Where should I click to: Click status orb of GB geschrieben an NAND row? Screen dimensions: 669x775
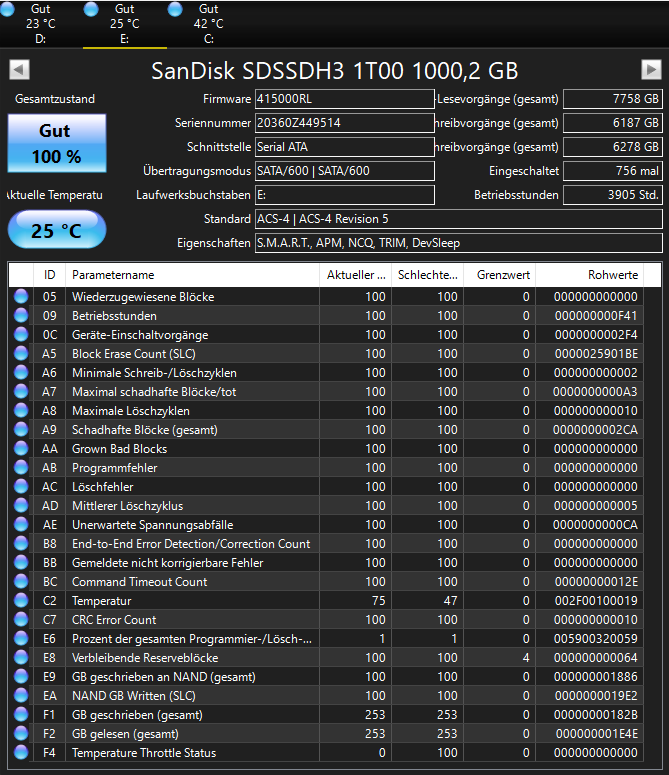(21, 677)
